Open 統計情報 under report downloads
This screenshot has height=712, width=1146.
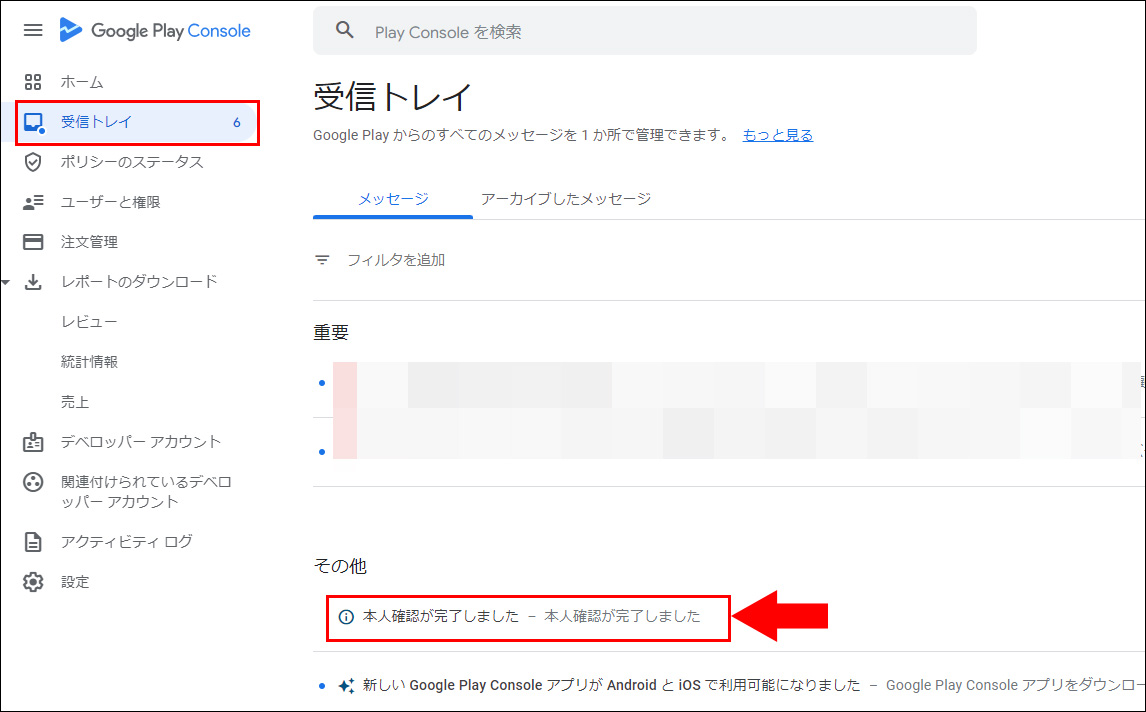(x=89, y=362)
